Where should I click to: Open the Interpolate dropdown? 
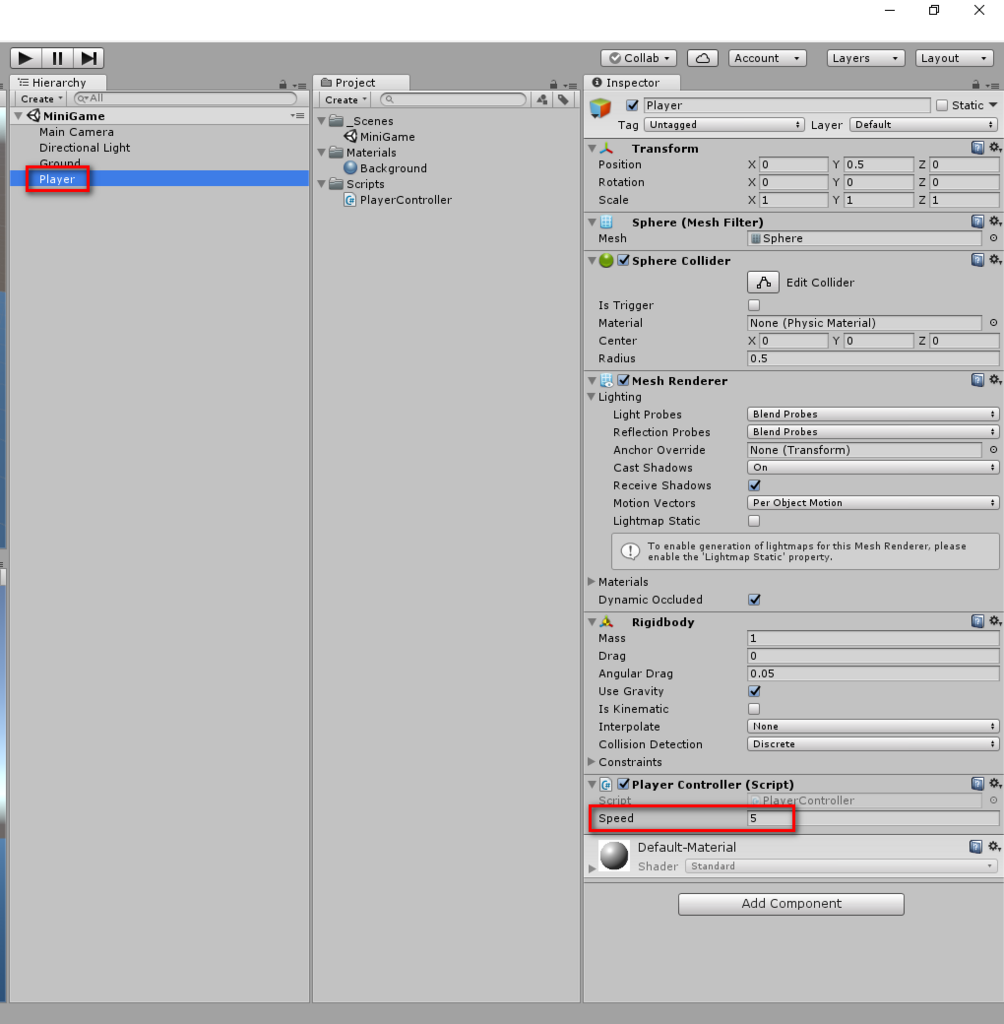[x=873, y=726]
